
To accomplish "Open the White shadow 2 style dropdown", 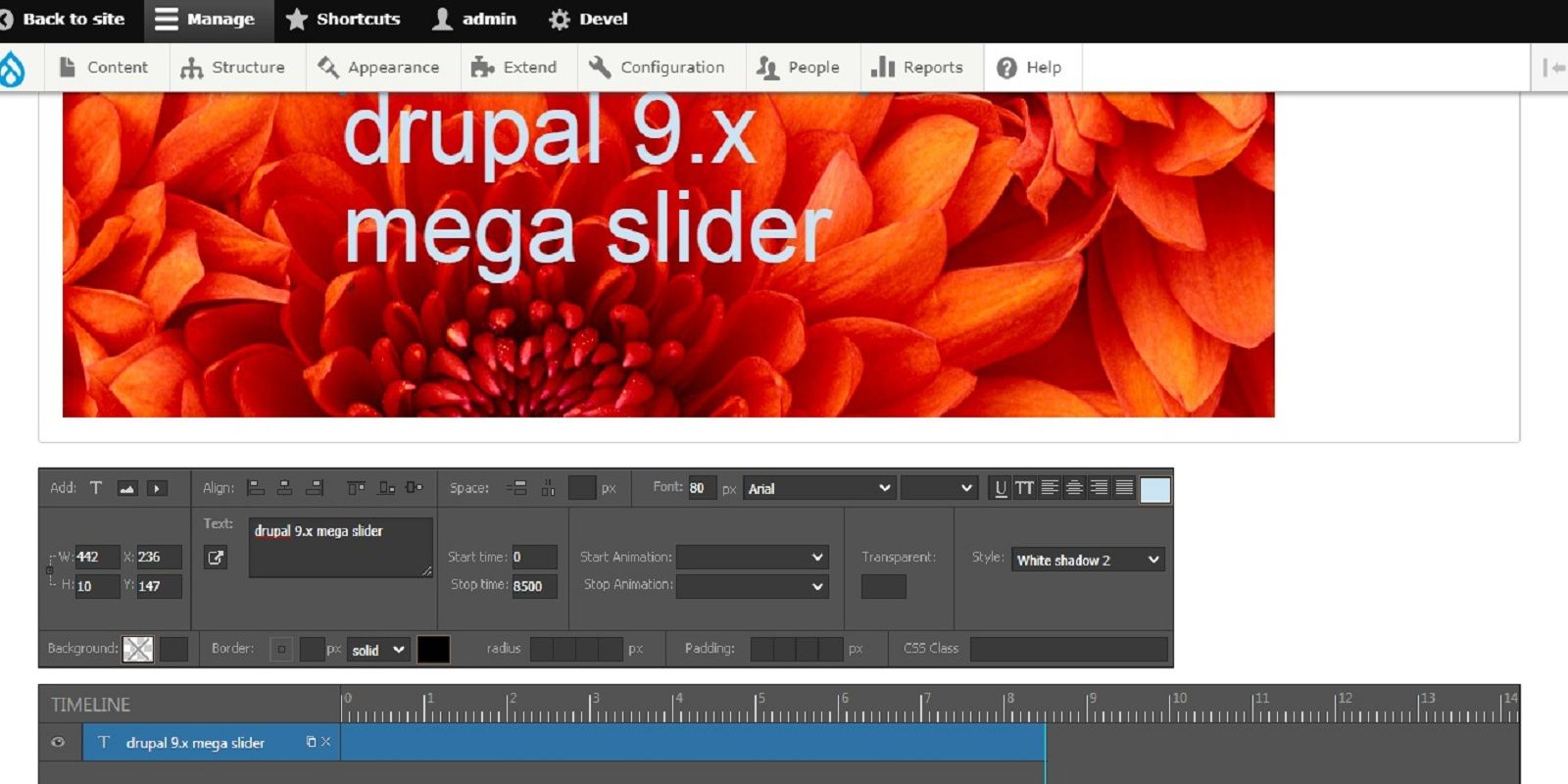I will pyautogui.click(x=1088, y=560).
